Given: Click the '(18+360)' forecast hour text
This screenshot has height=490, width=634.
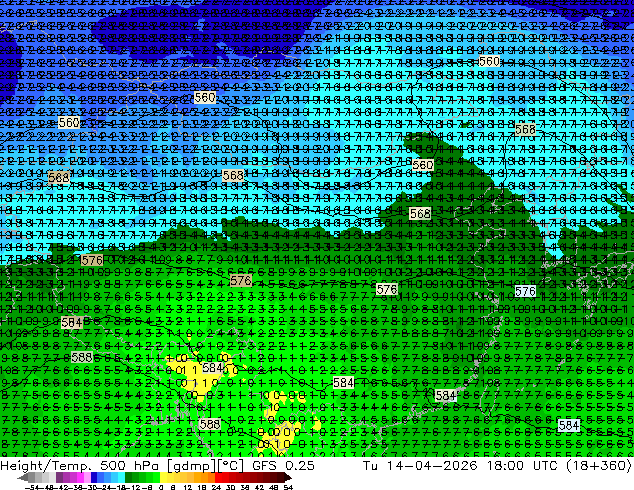Looking at the screenshot, I should [x=598, y=466].
